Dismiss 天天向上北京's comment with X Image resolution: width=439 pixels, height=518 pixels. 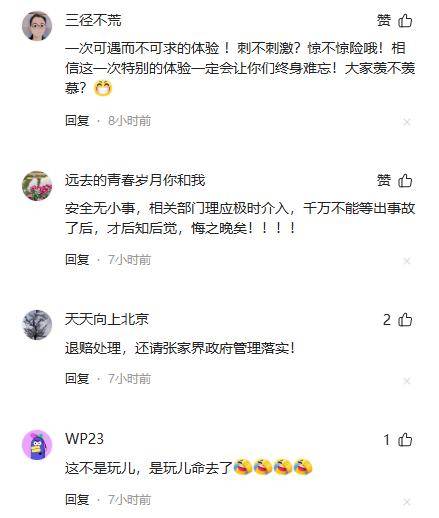click(x=406, y=381)
